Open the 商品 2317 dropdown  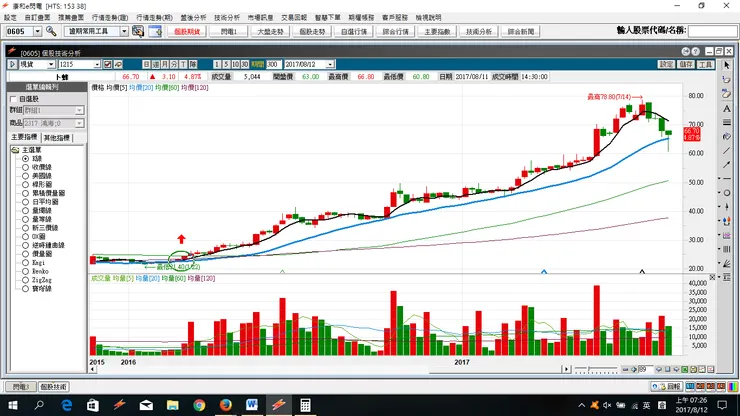tap(79, 123)
